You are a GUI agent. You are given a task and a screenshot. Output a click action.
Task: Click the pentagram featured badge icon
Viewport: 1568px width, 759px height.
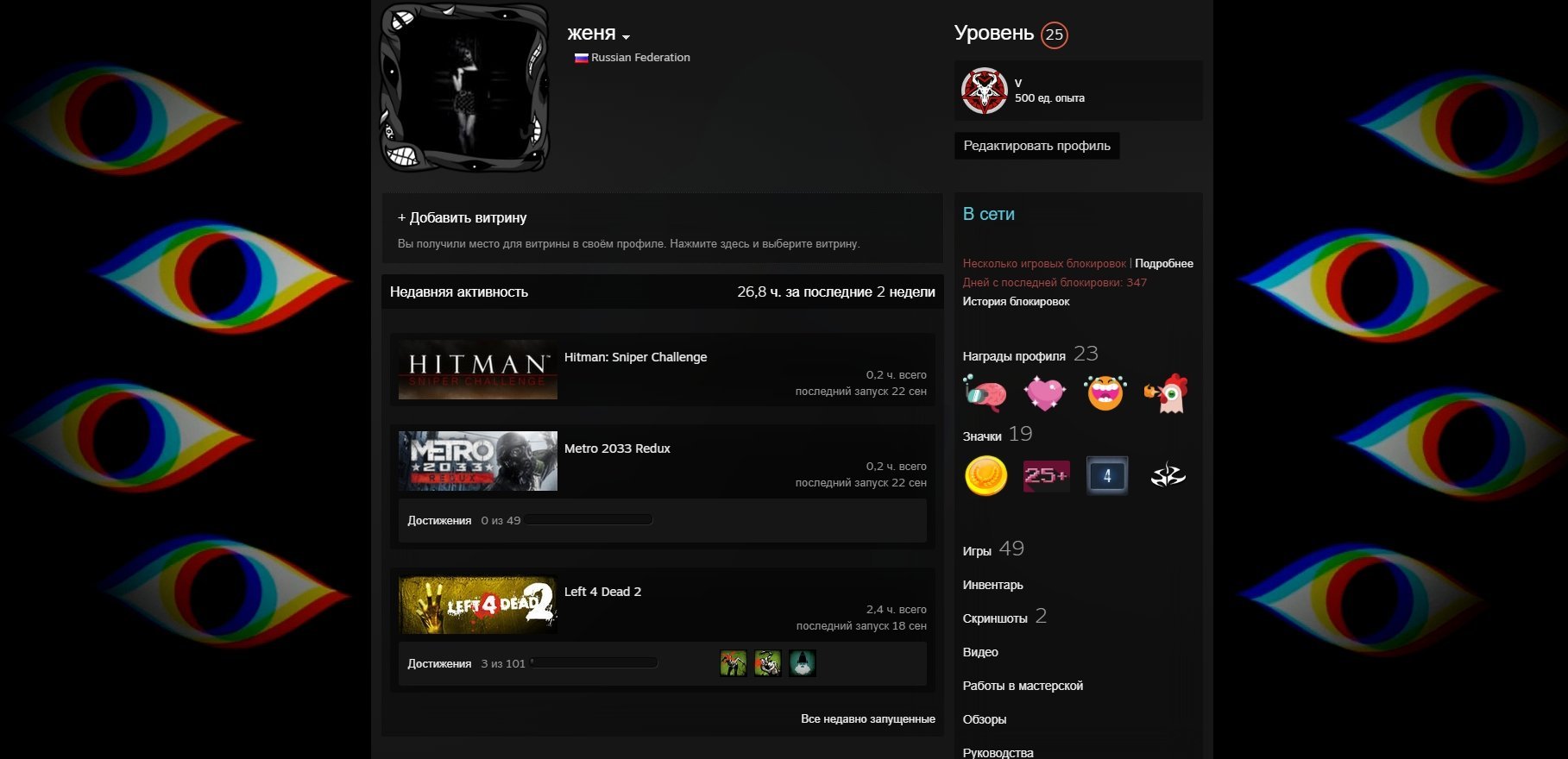pyautogui.click(x=984, y=91)
